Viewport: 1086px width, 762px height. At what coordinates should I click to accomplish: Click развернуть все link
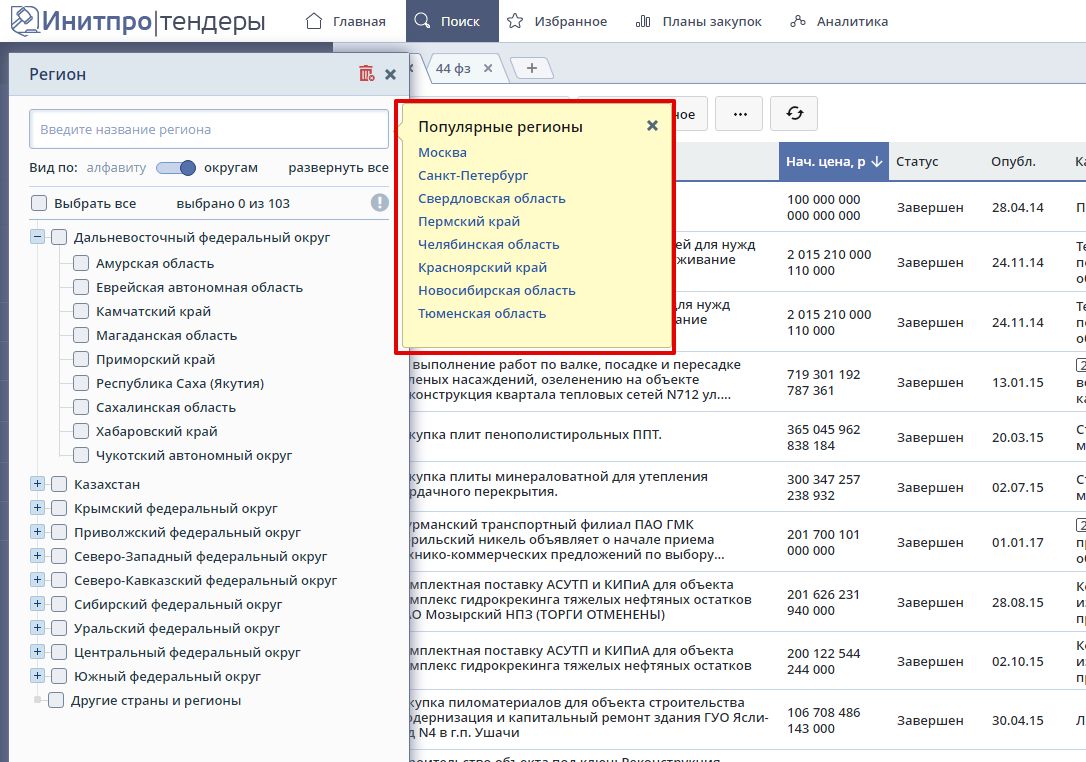point(338,168)
